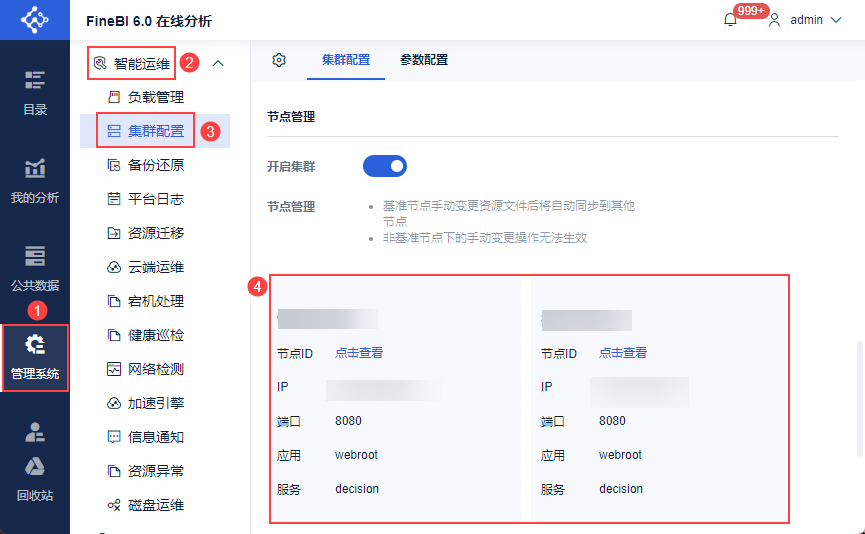
Task: Click 集群配置 menu icon
Action: click(114, 131)
